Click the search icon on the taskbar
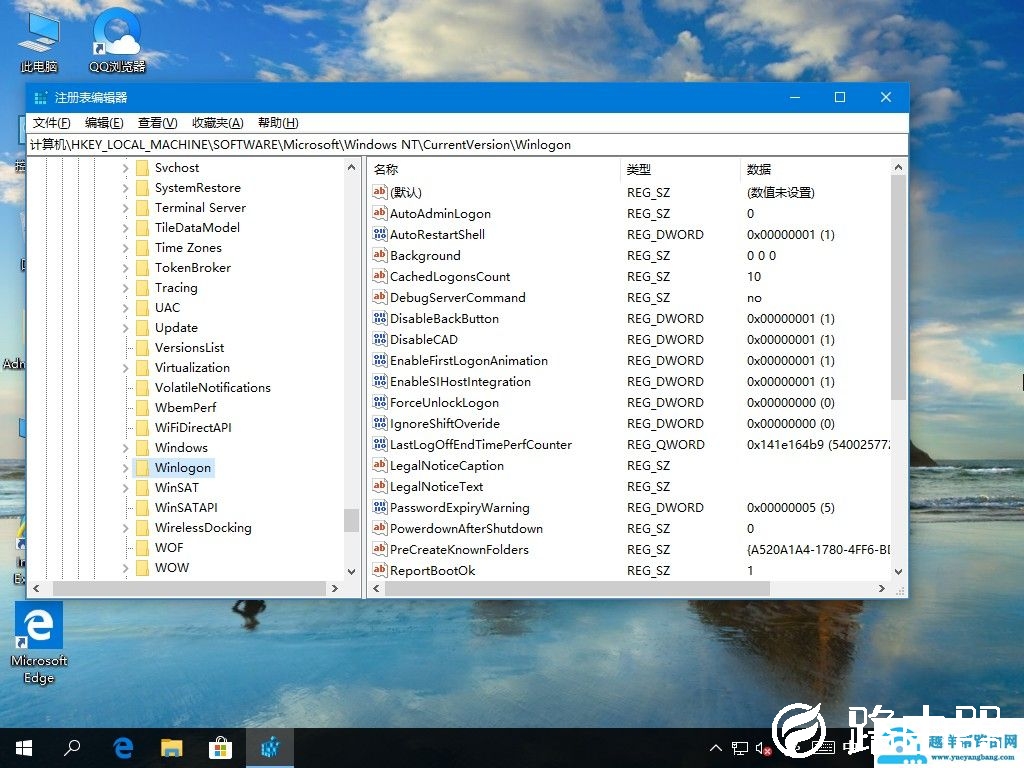The width and height of the screenshot is (1024, 768). pyautogui.click(x=72, y=747)
